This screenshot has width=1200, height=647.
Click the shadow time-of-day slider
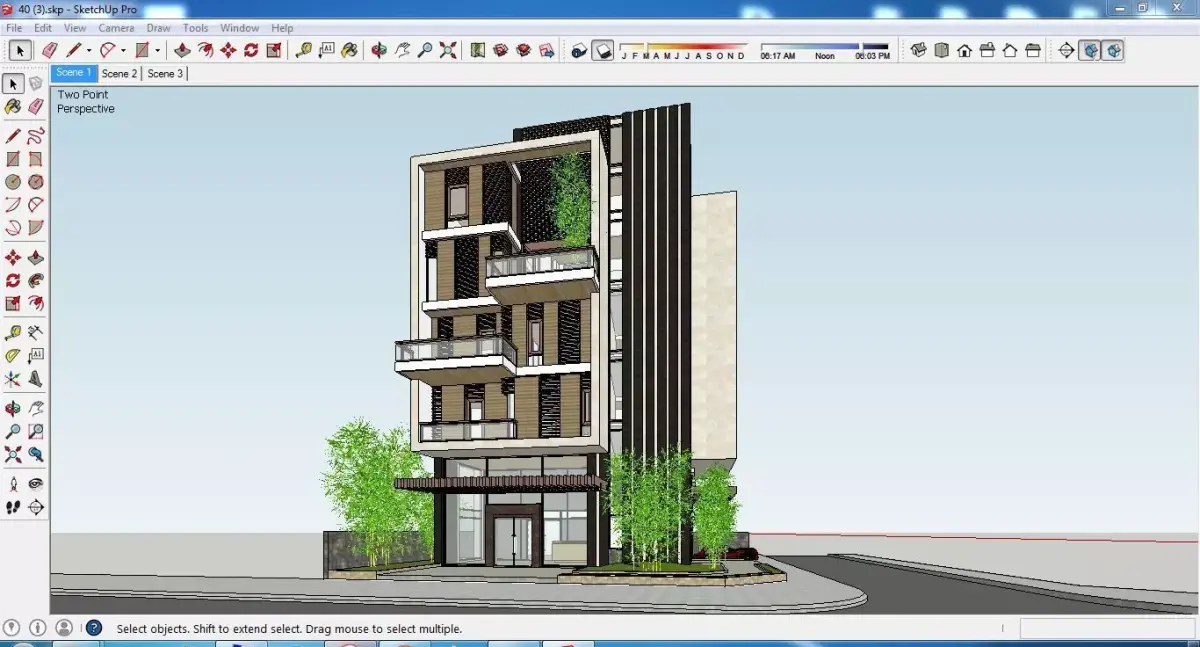[824, 46]
